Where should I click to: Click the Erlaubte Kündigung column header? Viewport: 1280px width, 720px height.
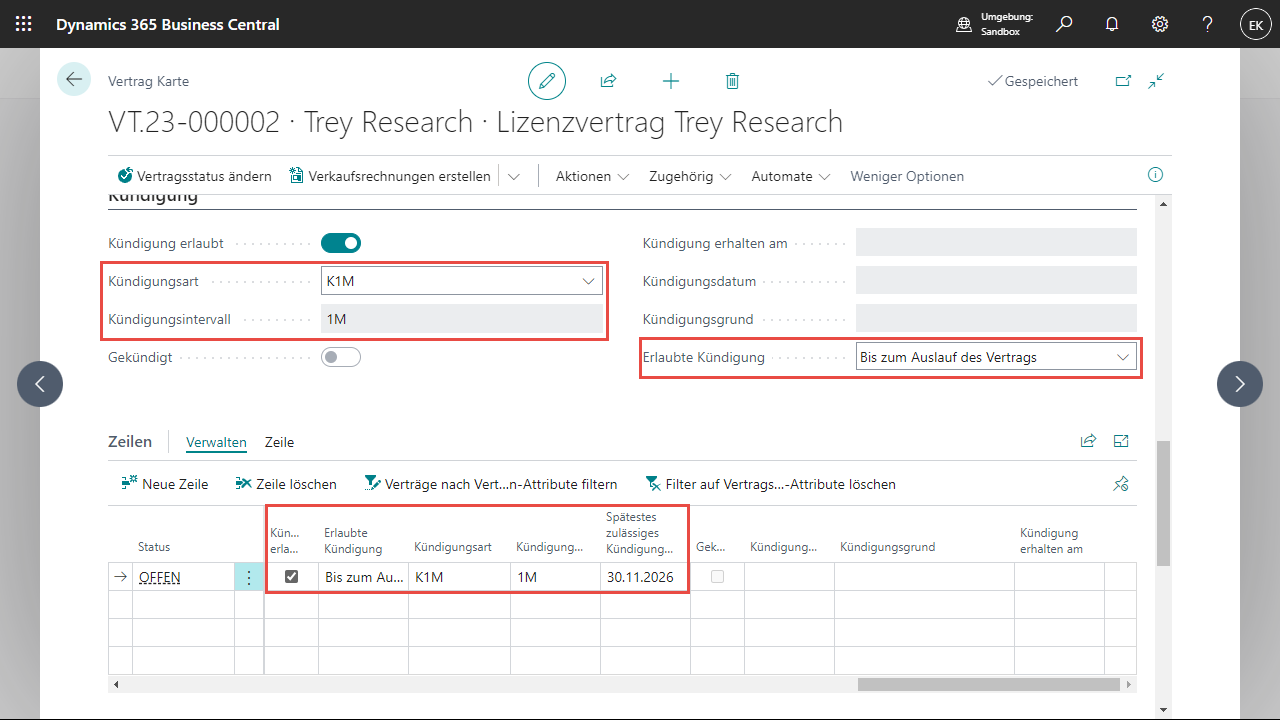tap(353, 541)
